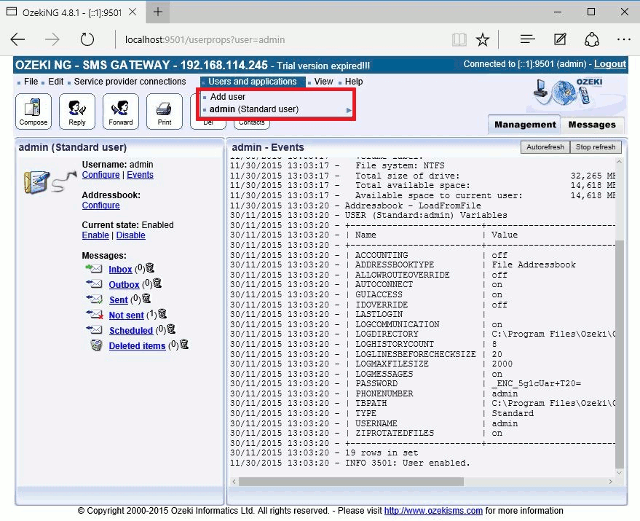Open the File menu

point(31,82)
